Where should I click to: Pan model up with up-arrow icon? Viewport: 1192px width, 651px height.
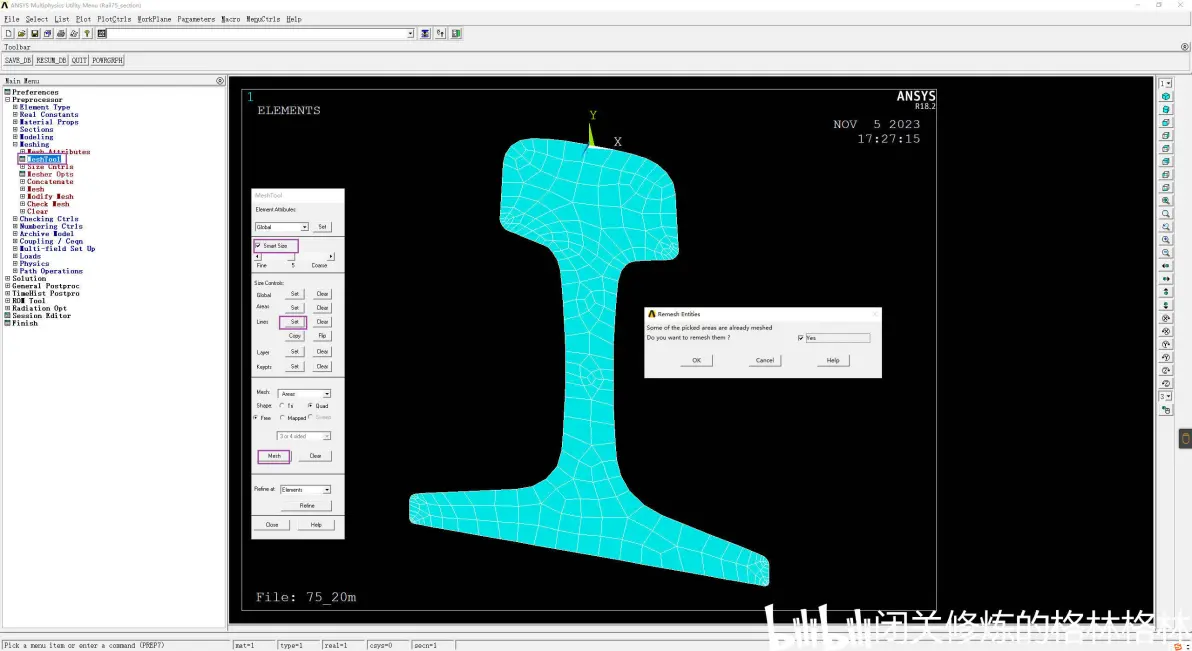pos(1165,292)
